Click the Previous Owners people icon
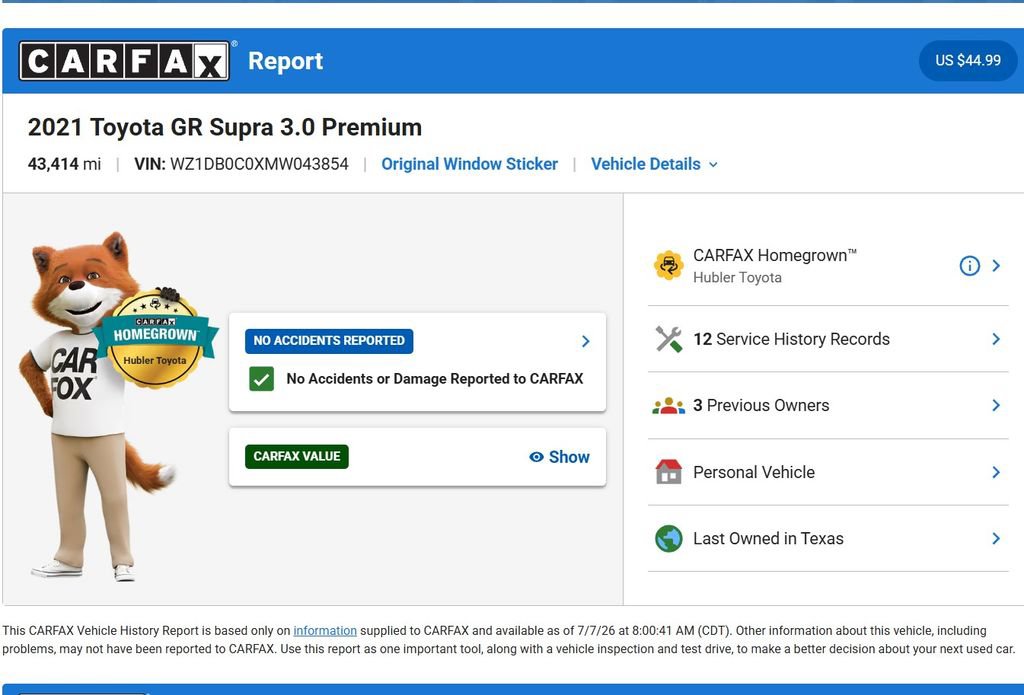This screenshot has width=1024, height=695. 668,406
